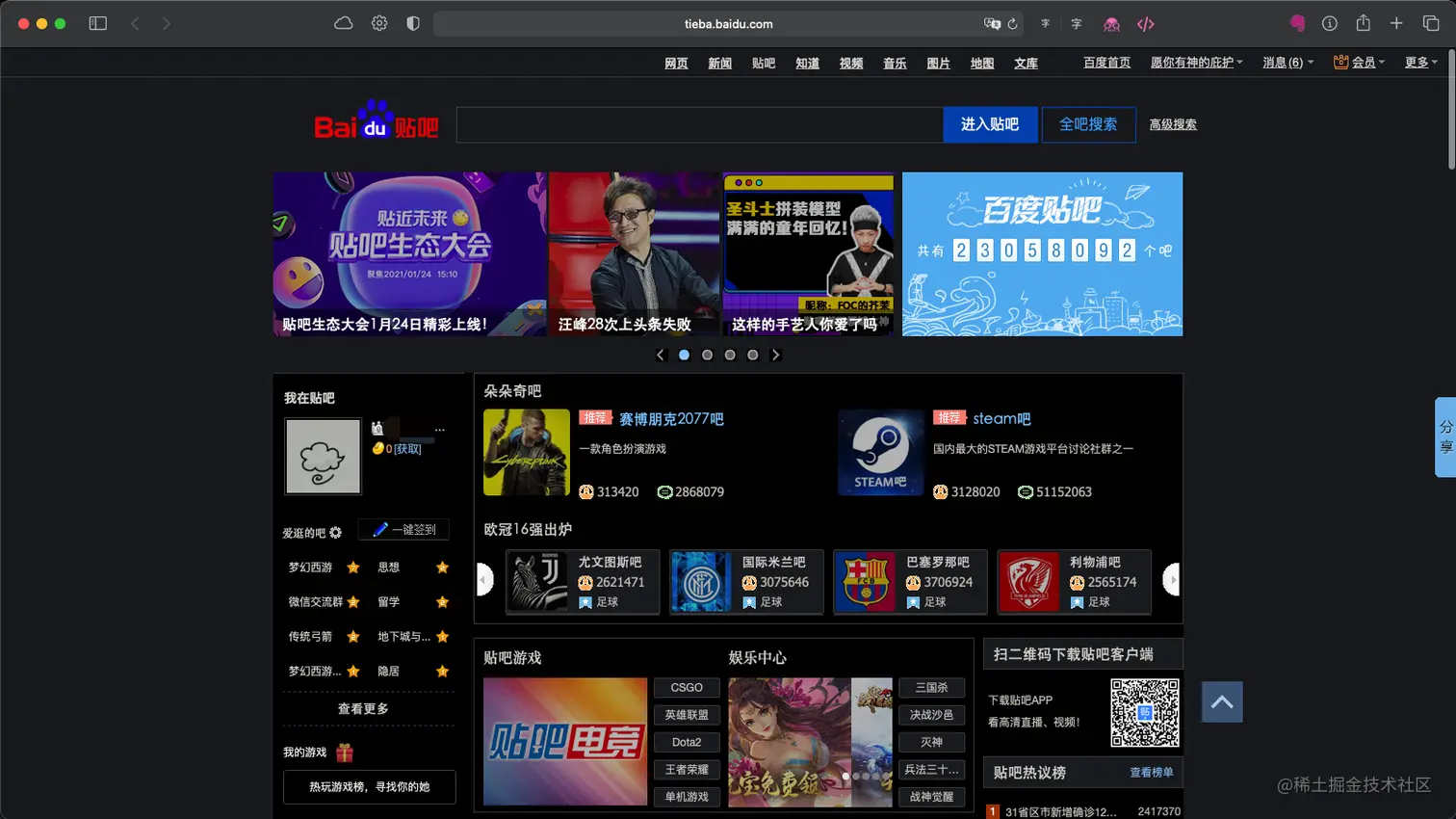The width and height of the screenshot is (1456, 819).
Task: Open the 音乐 navigation link
Action: click(x=895, y=64)
